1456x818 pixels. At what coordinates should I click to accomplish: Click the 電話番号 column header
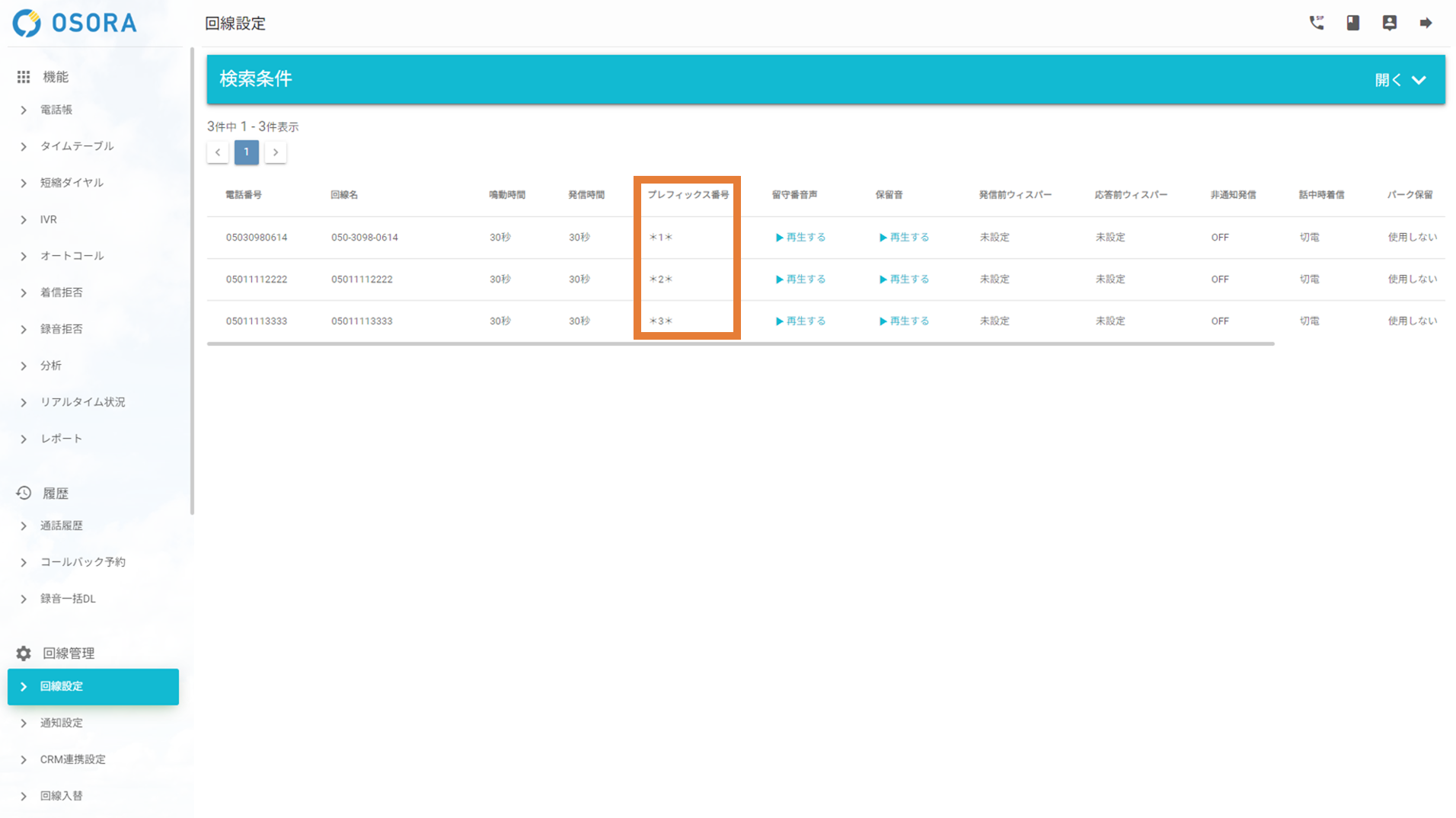(x=244, y=195)
